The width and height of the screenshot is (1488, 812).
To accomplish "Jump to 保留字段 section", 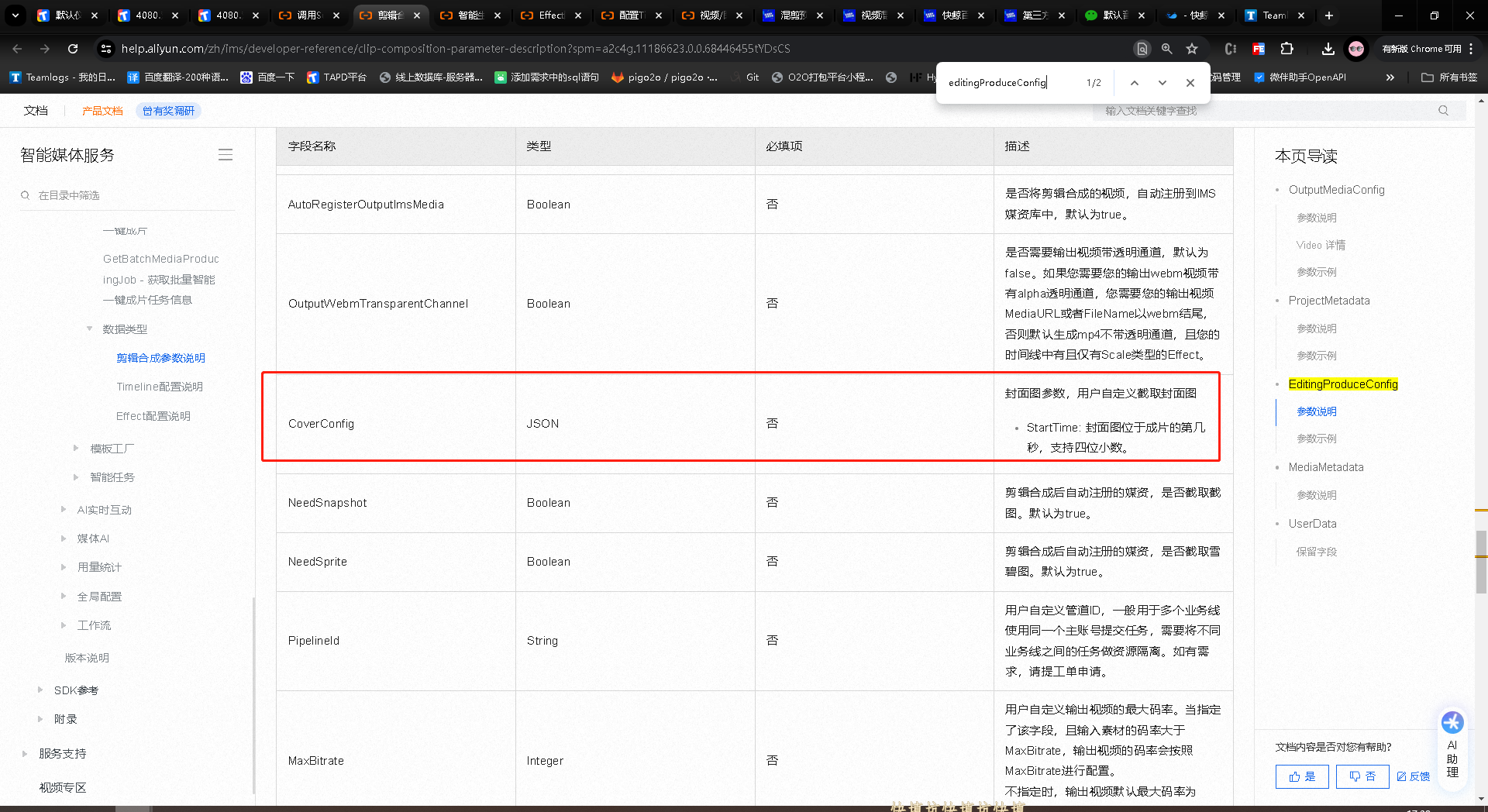I will click(1316, 552).
